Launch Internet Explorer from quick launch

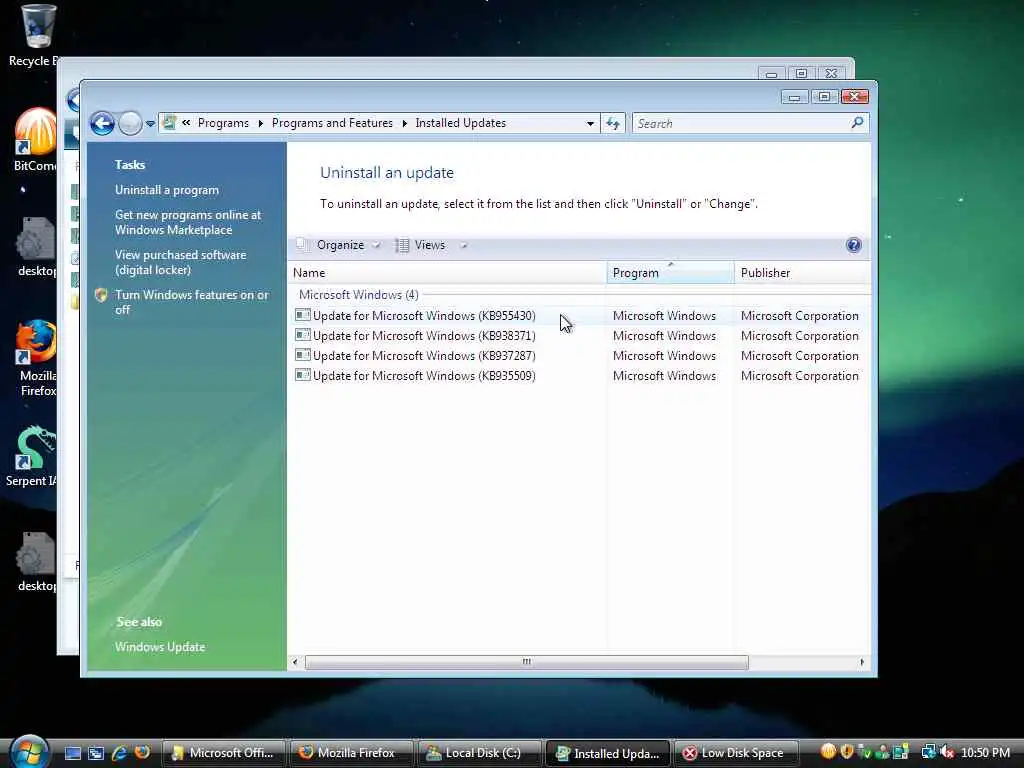pos(120,753)
